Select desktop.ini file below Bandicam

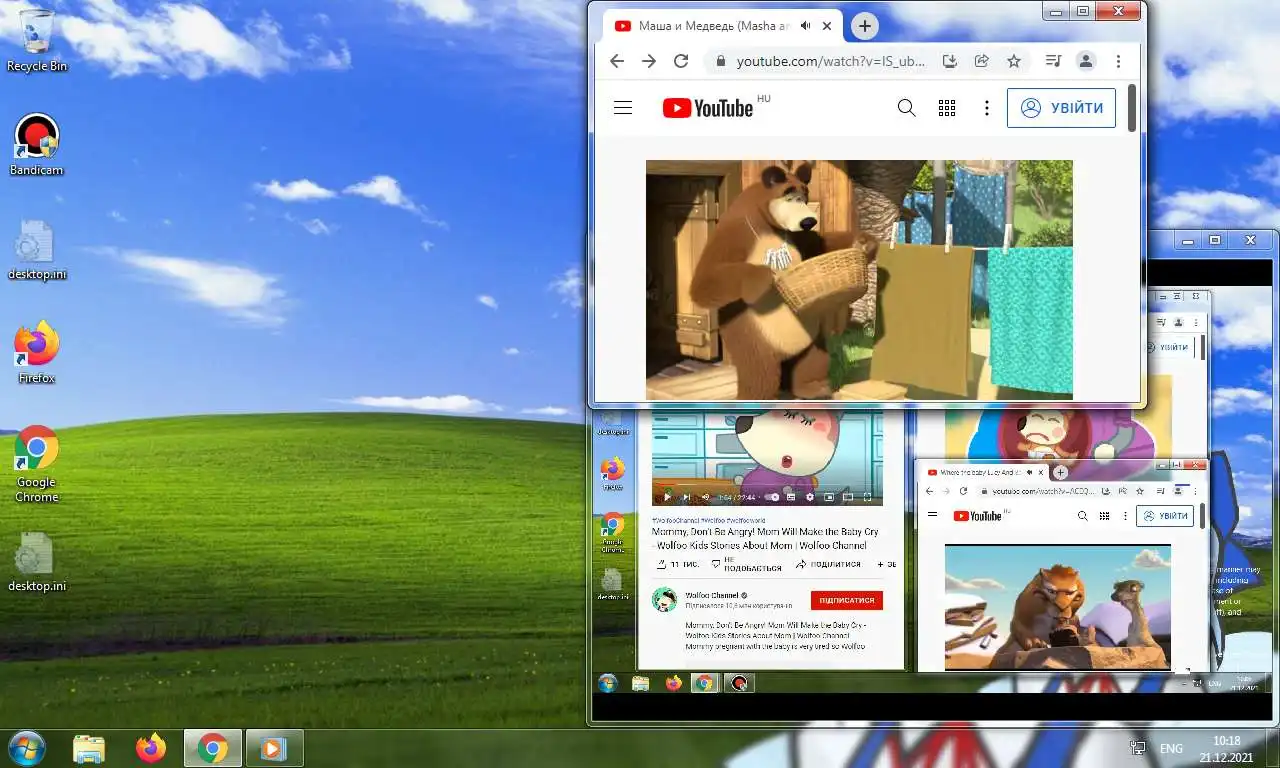[x=37, y=250]
